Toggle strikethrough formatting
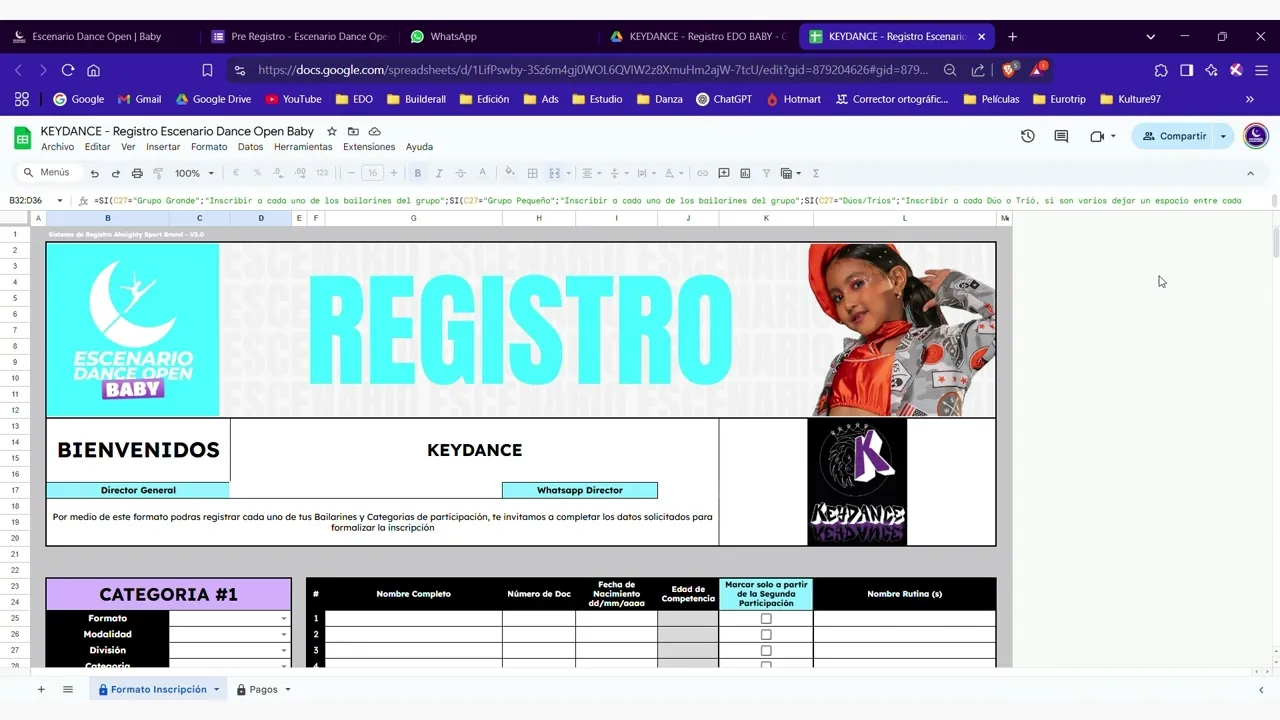The image size is (1280, 720). pyautogui.click(x=460, y=173)
